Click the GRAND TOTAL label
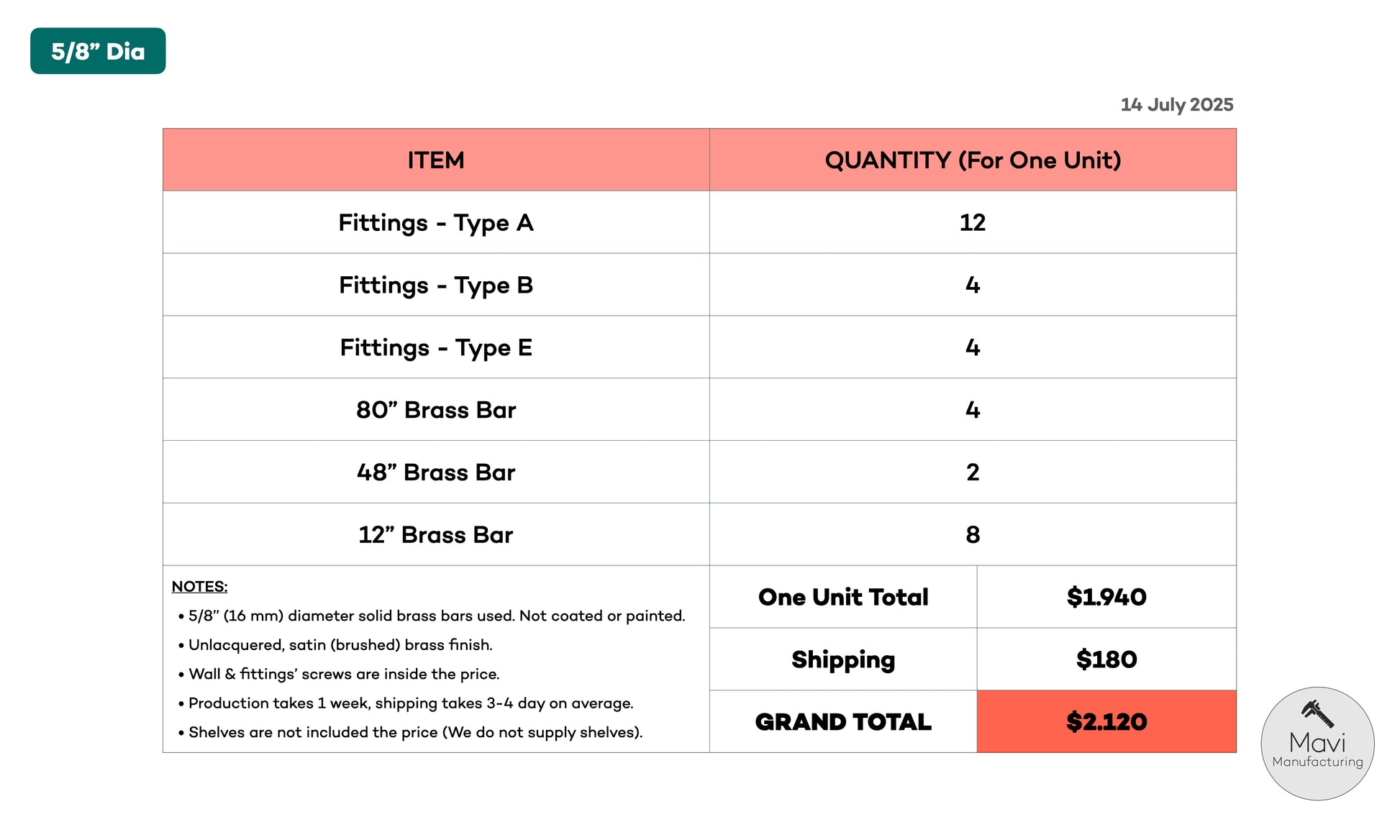Image resolution: width=1400 pixels, height=840 pixels. point(843,722)
